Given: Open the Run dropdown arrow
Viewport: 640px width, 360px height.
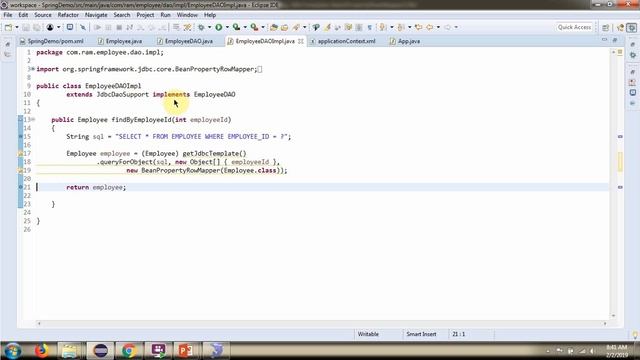Looking at the screenshot, I should coord(227,27).
